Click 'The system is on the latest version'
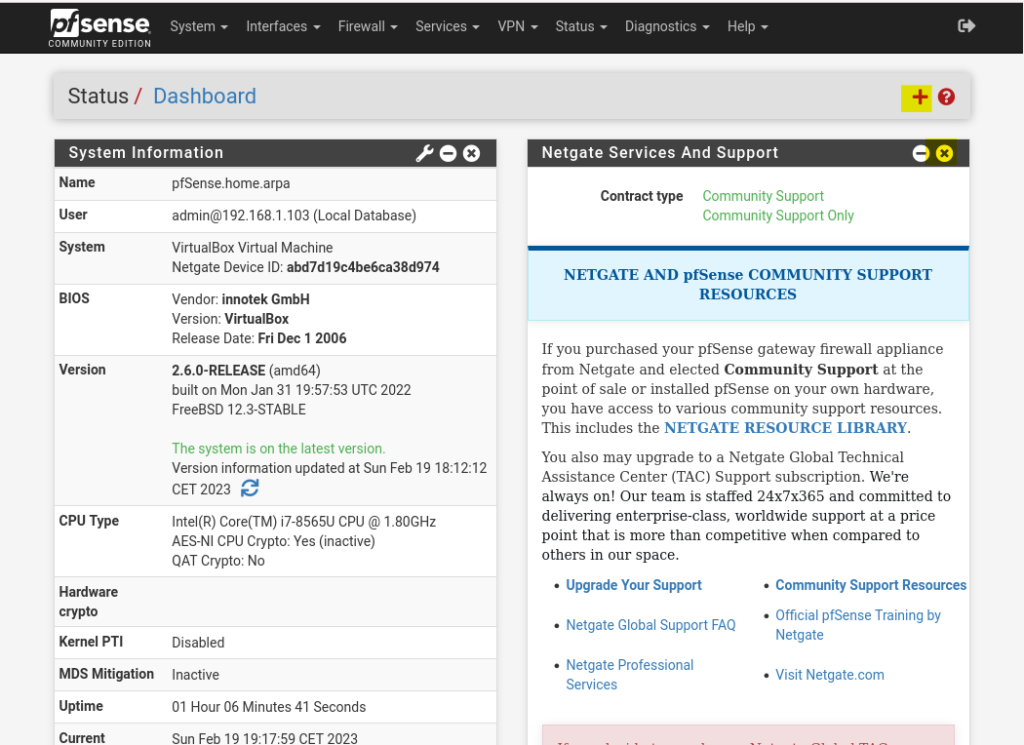Screen dimensions: 1024x745 pyautogui.click(x=278, y=449)
